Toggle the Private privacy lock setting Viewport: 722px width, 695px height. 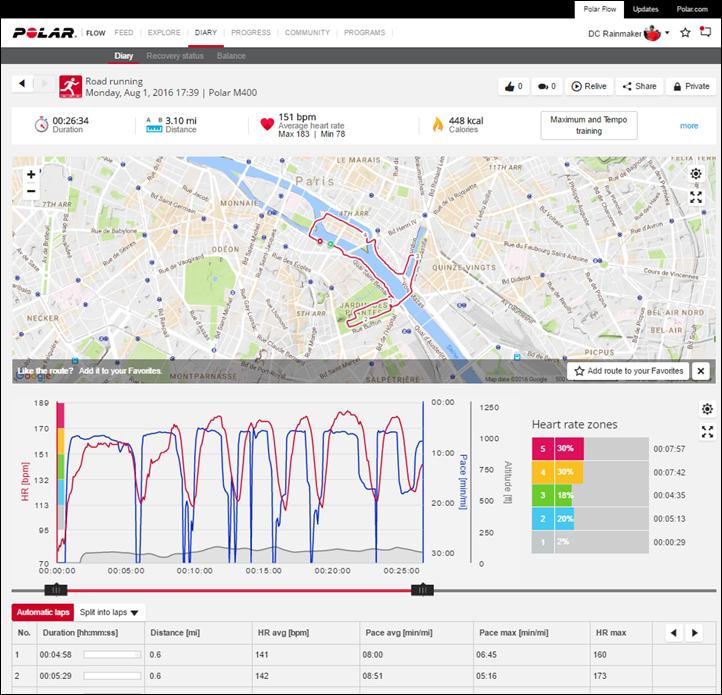click(x=690, y=86)
